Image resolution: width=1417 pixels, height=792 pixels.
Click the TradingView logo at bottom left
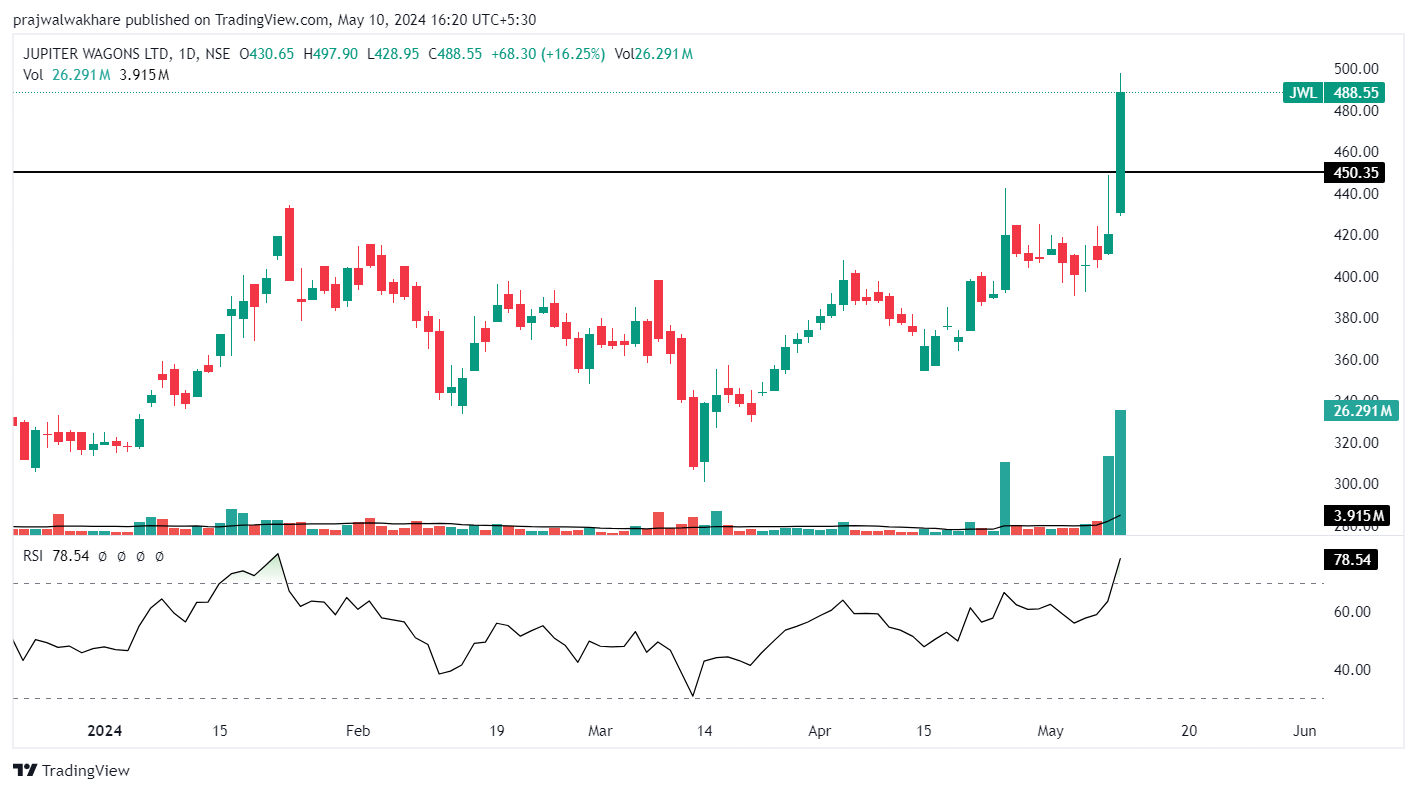[71, 770]
